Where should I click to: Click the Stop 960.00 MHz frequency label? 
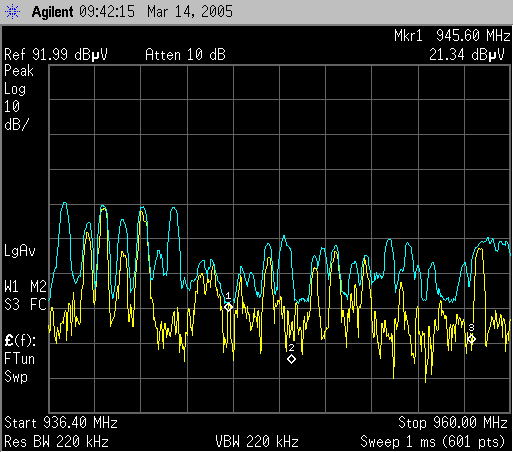pos(453,423)
